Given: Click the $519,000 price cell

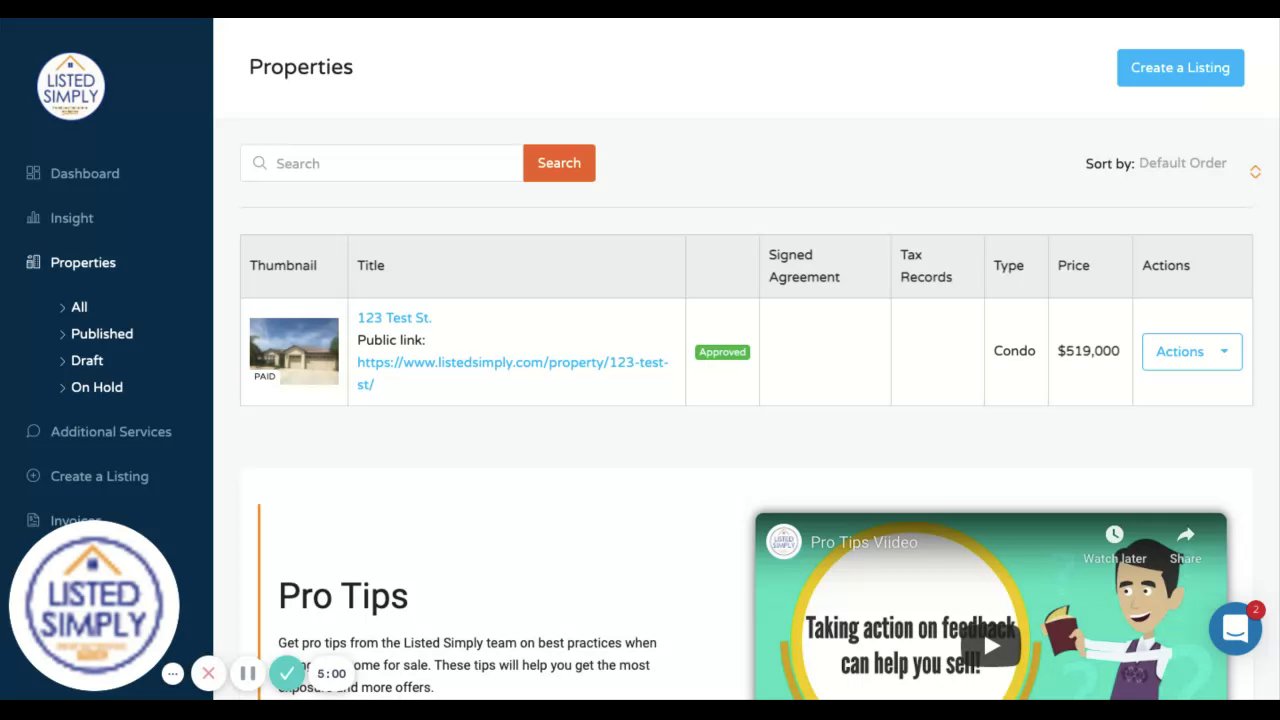Looking at the screenshot, I should [x=1088, y=351].
